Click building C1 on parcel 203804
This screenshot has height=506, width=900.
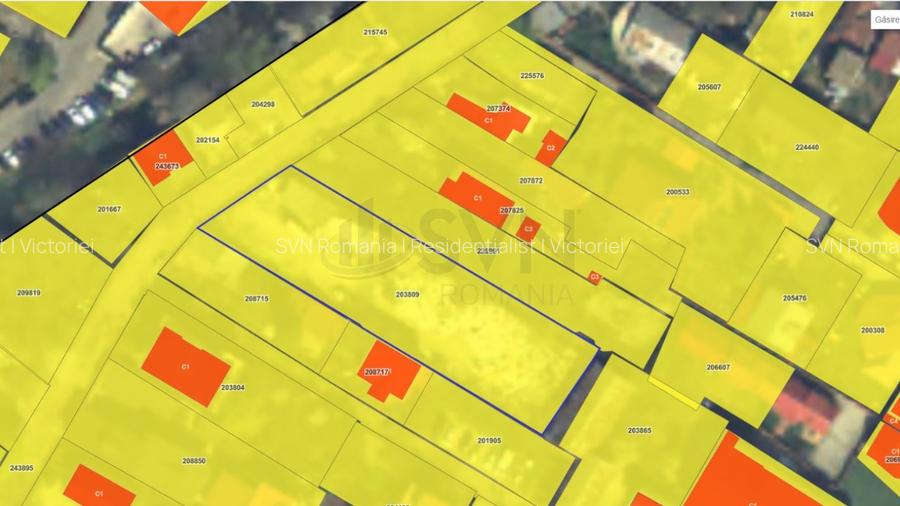185,367
